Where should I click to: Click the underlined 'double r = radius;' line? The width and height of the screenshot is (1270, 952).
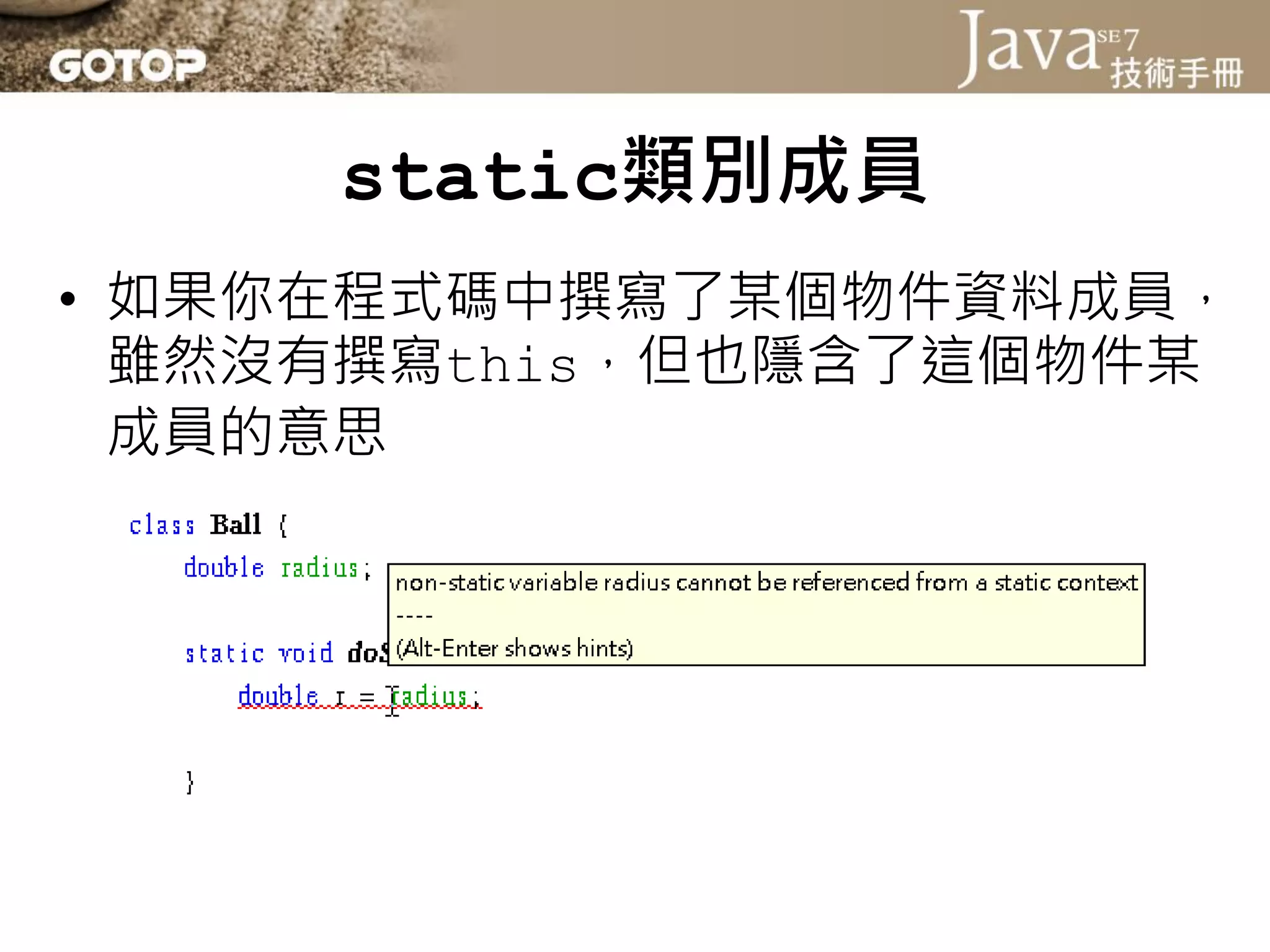(x=360, y=697)
